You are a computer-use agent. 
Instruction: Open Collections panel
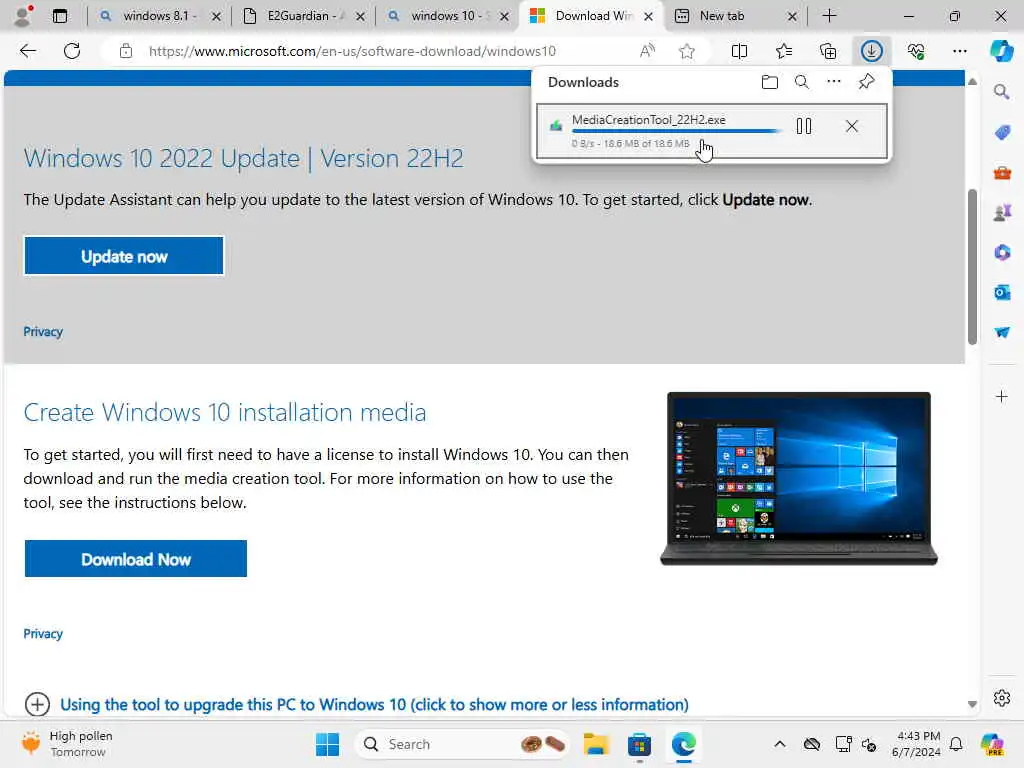pos(827,51)
